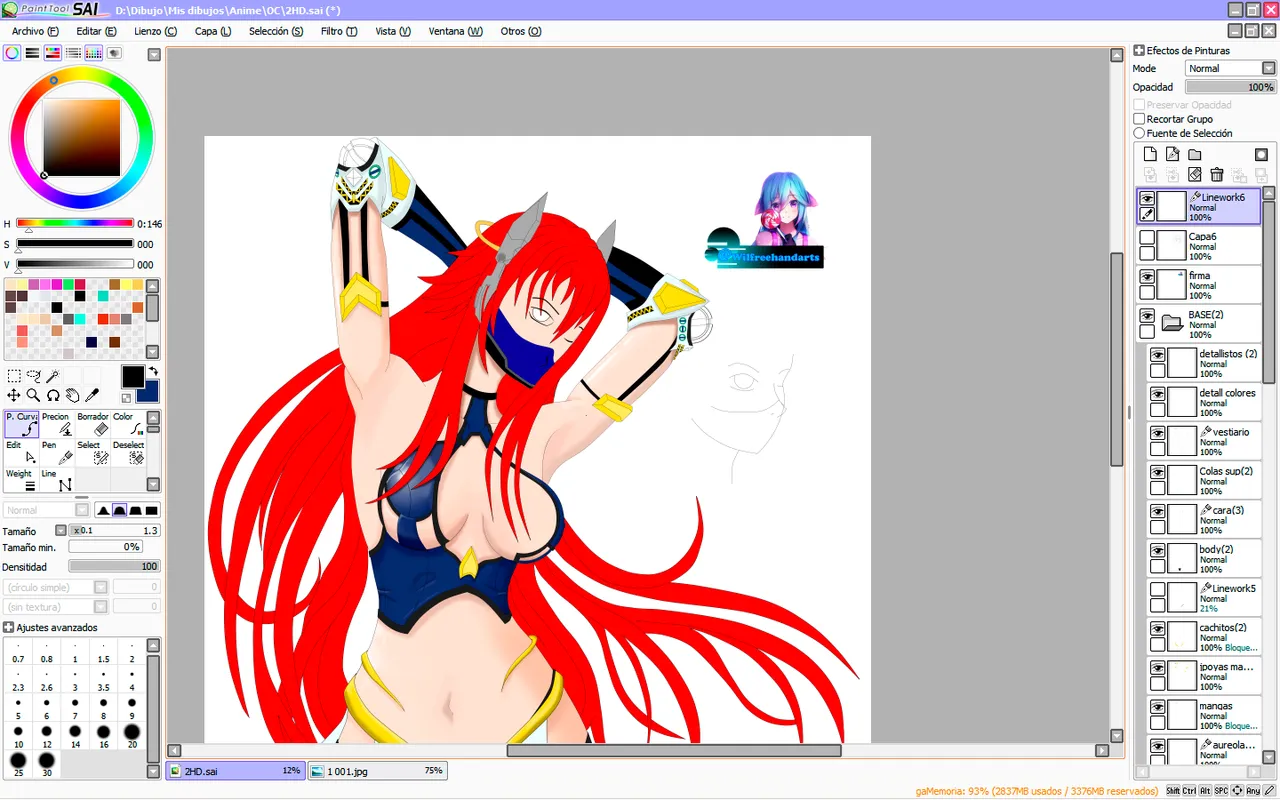The height and width of the screenshot is (800, 1280).
Task: Select the 30 brush size preset
Action: tap(46, 765)
